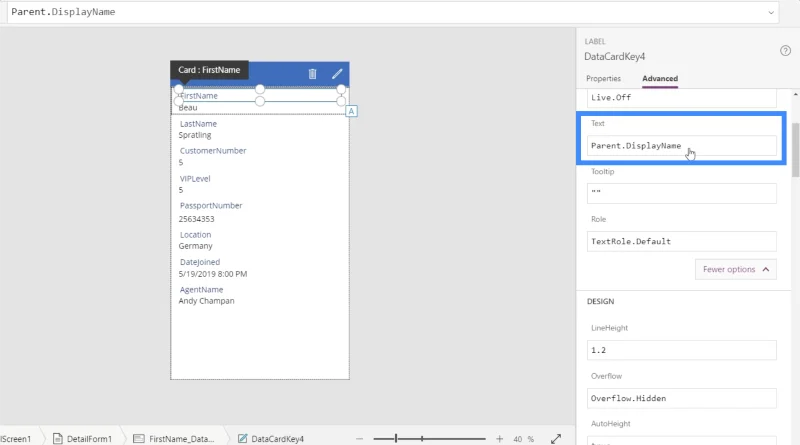Select FirstName_Data card in breadcrumb
The width and height of the screenshot is (800, 445).
point(182,439)
